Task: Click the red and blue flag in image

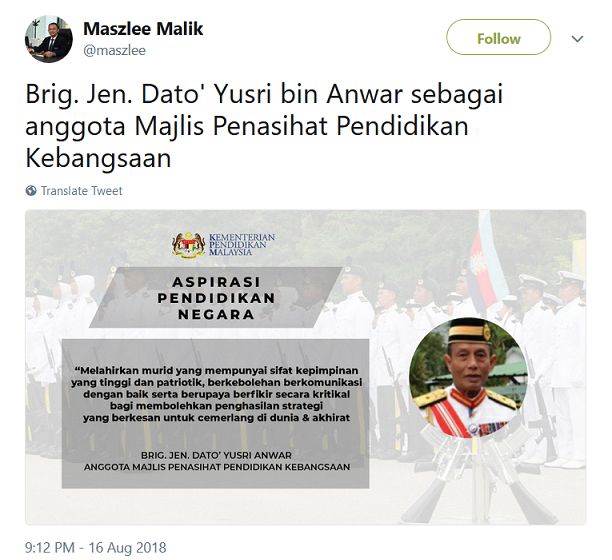Action: tap(486, 263)
